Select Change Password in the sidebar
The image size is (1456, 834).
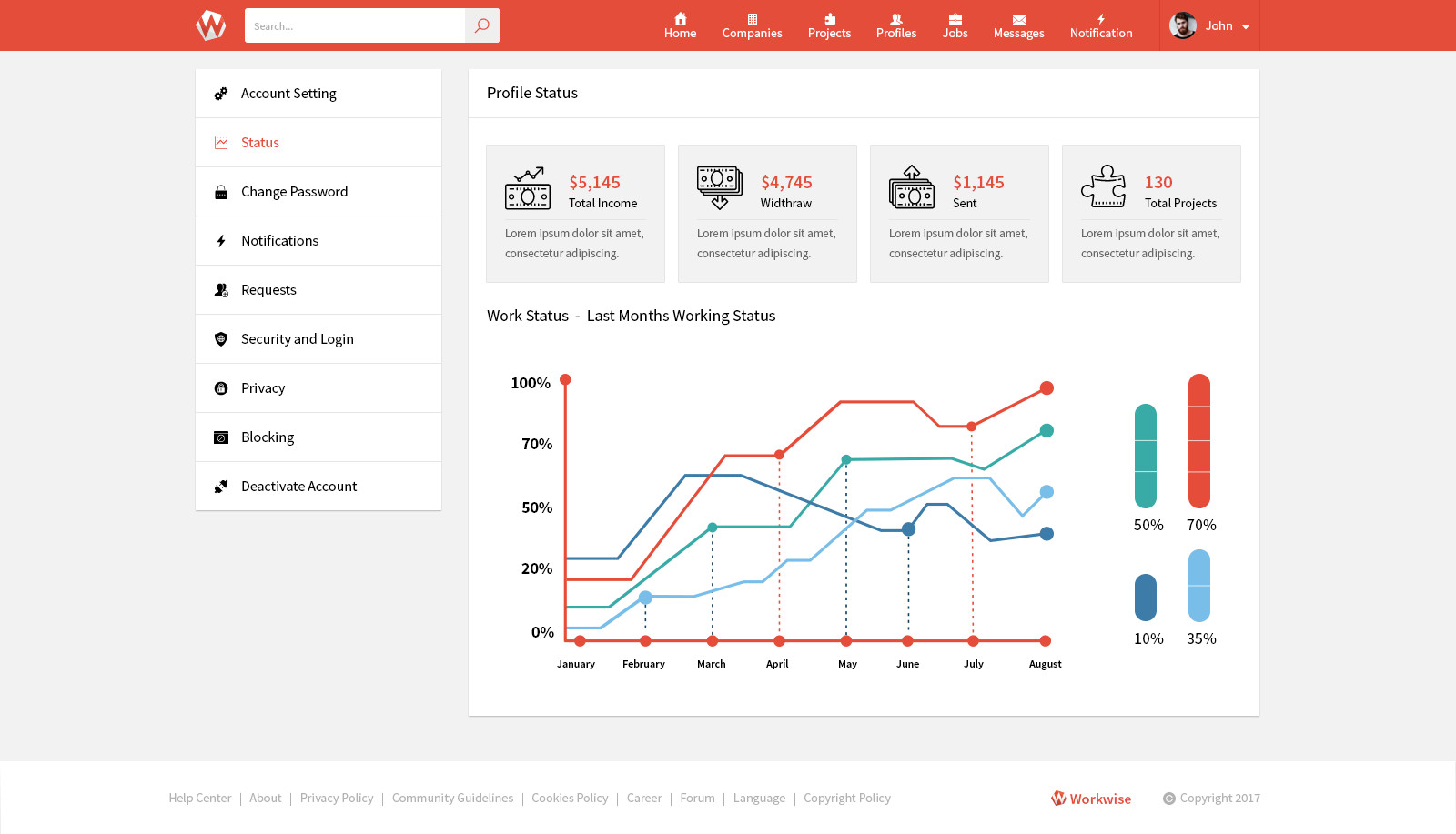pyautogui.click(x=294, y=191)
